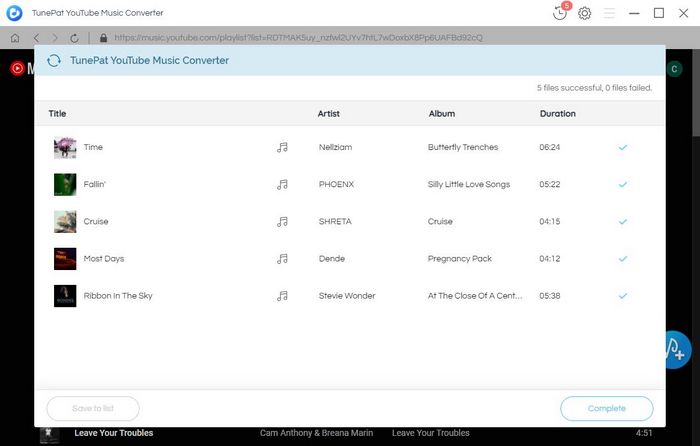Maximize the TunePat window
The width and height of the screenshot is (700, 446).
[x=659, y=13]
